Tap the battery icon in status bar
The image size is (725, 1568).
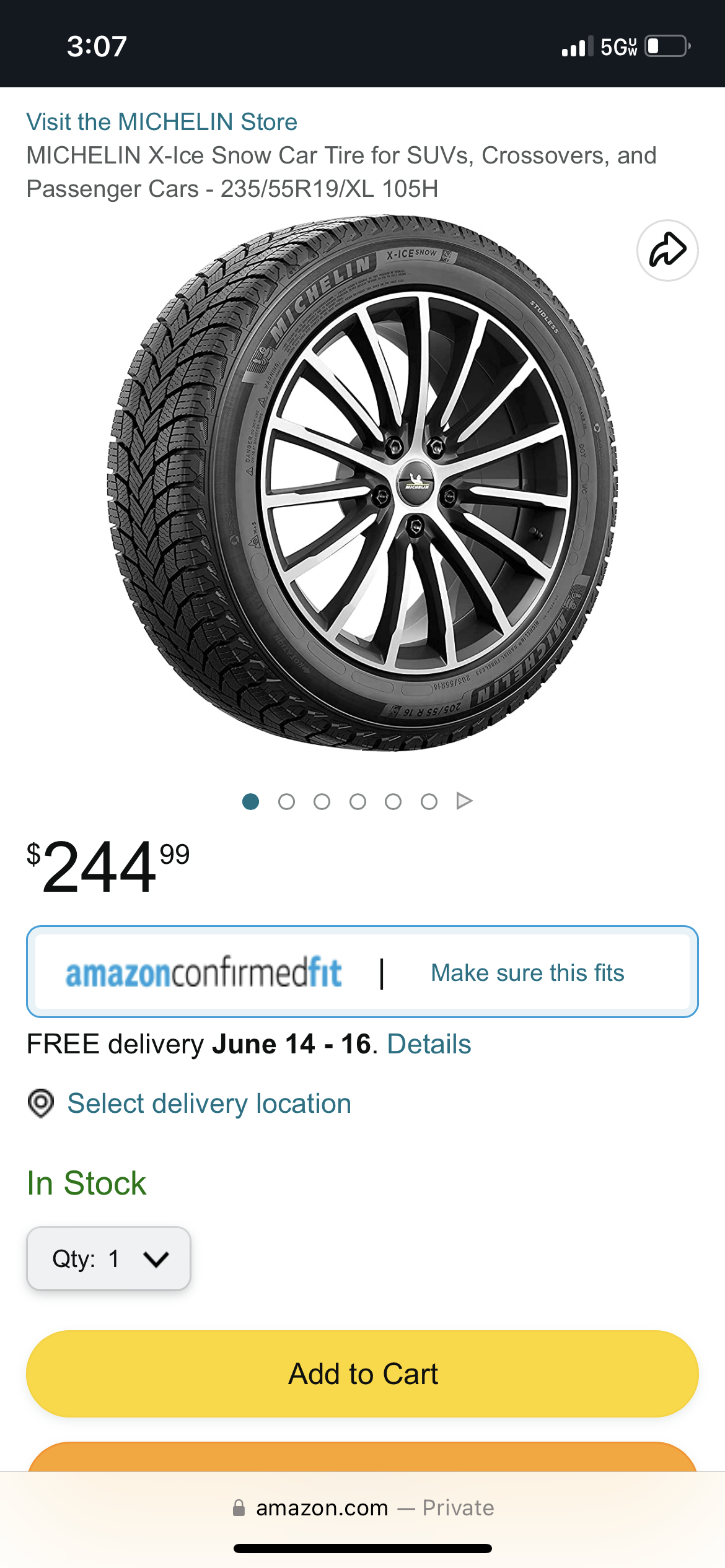coord(667,46)
